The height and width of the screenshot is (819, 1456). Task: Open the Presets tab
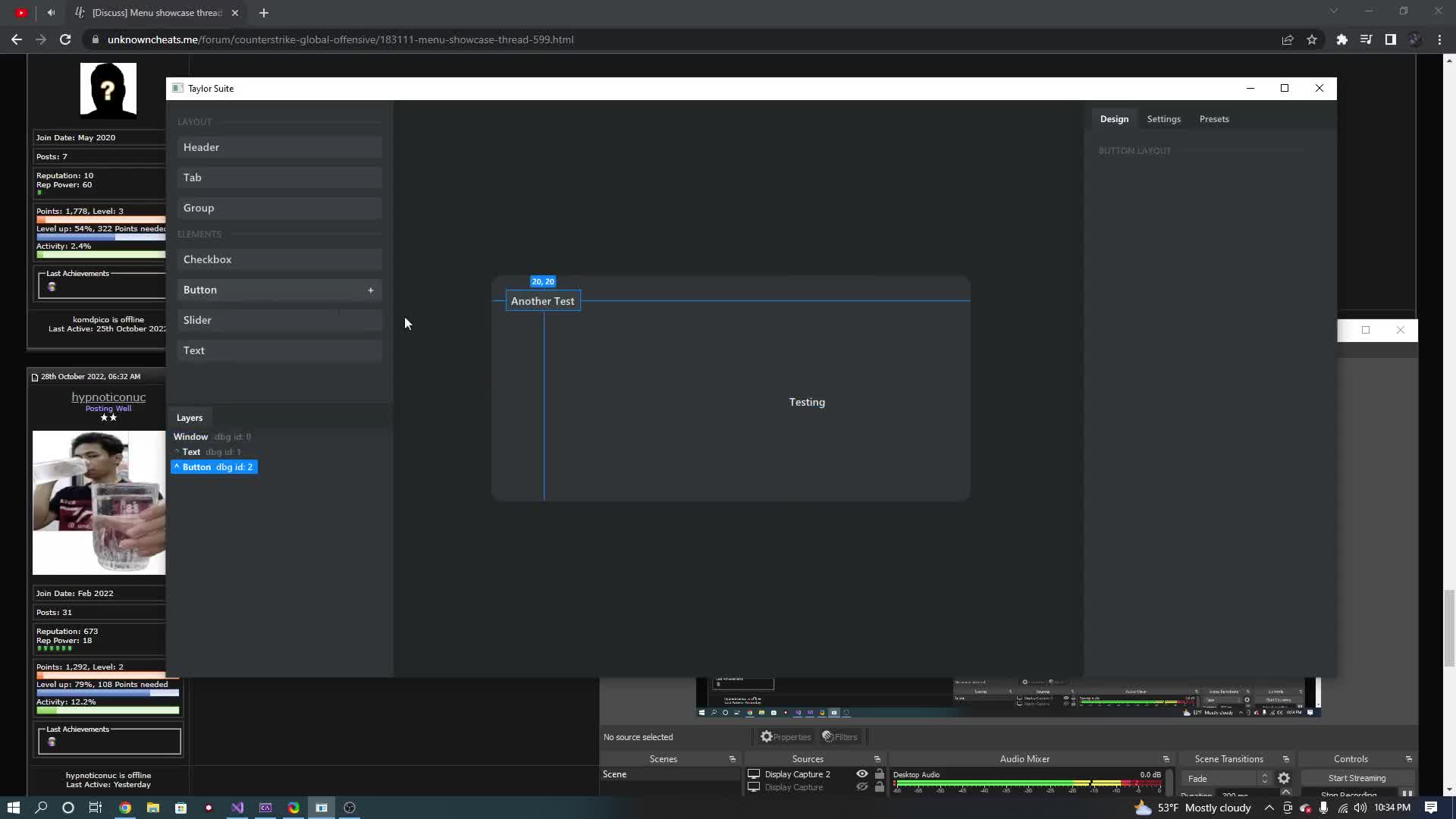coord(1213,119)
